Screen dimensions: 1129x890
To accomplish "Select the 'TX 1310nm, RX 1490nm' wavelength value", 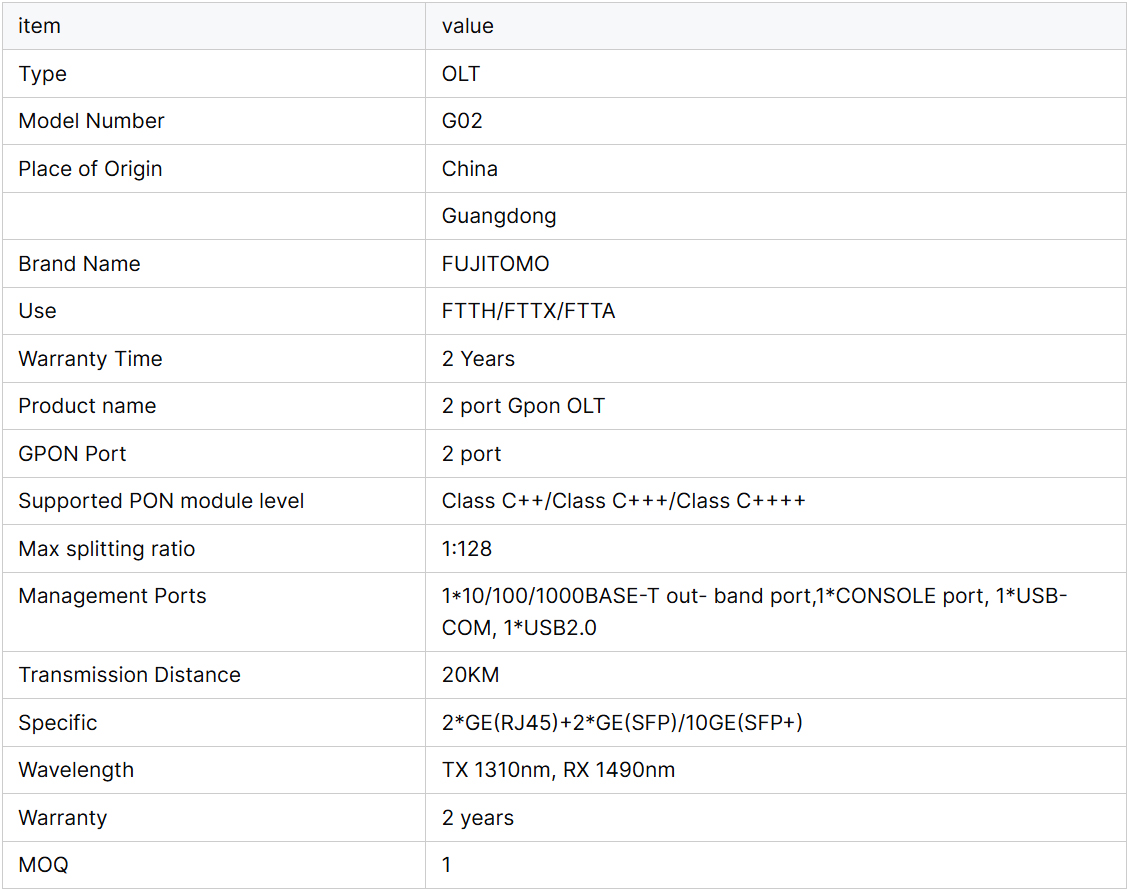I will tap(558, 770).
